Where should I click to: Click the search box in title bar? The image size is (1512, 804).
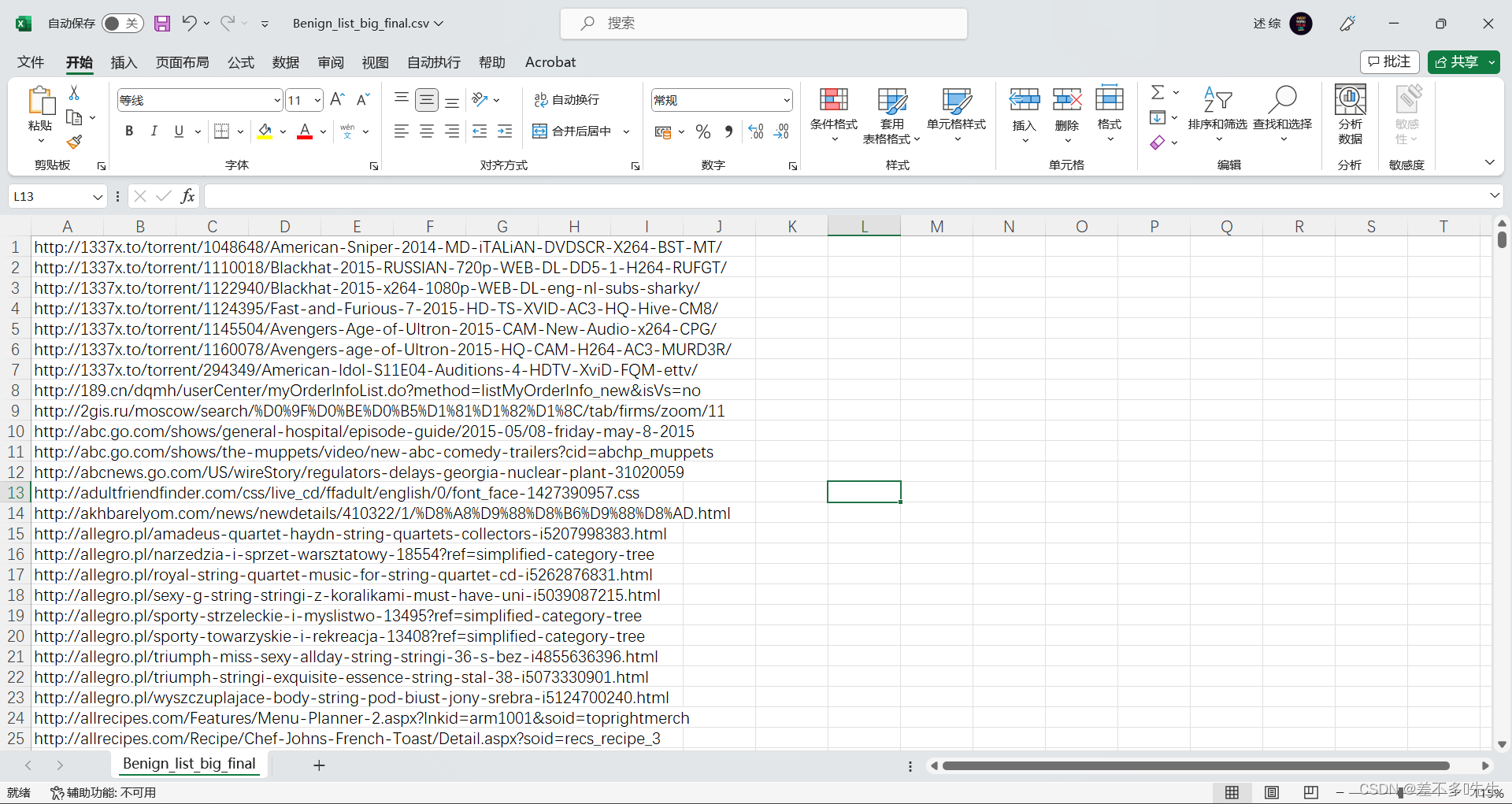coord(764,24)
